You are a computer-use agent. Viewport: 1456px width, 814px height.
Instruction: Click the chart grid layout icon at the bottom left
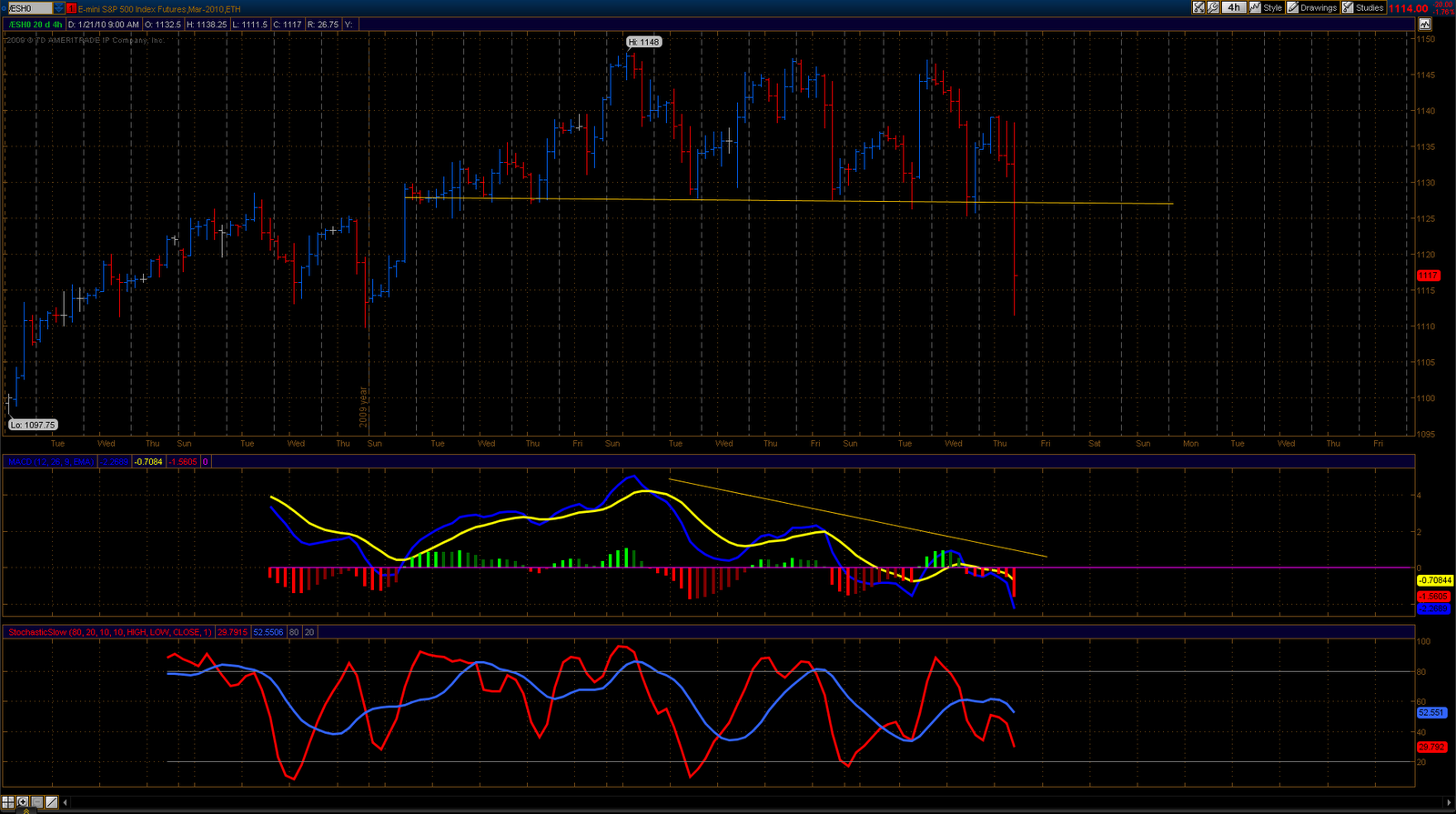point(7,802)
